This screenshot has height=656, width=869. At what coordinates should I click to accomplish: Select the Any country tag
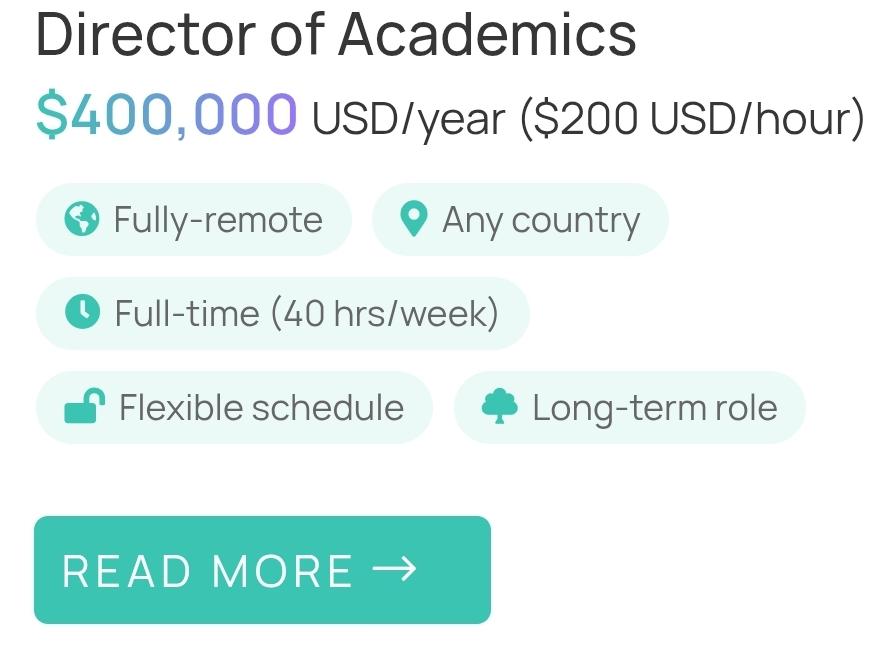pyautogui.click(x=520, y=219)
